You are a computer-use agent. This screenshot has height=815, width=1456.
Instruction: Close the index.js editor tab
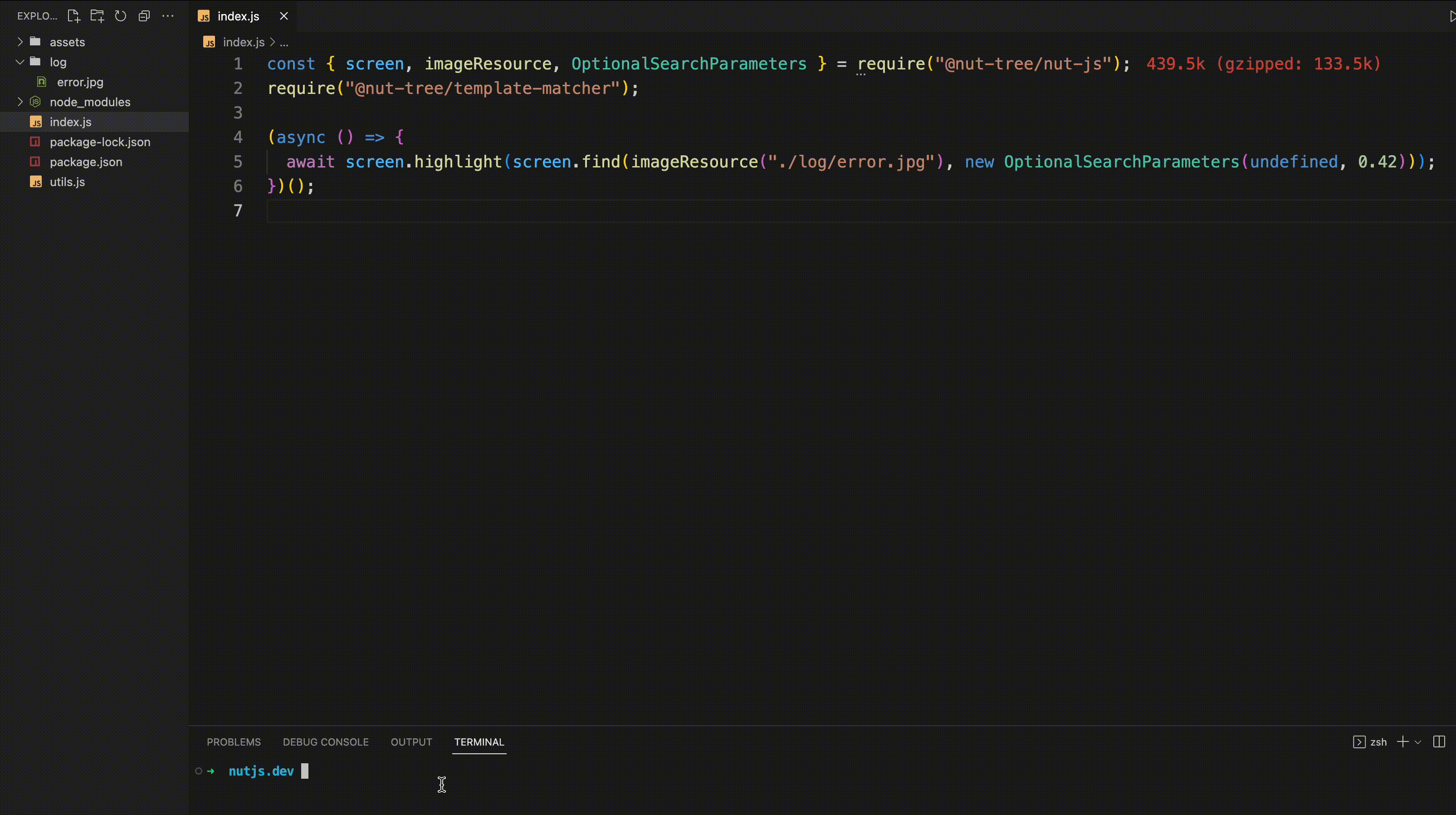tap(284, 16)
